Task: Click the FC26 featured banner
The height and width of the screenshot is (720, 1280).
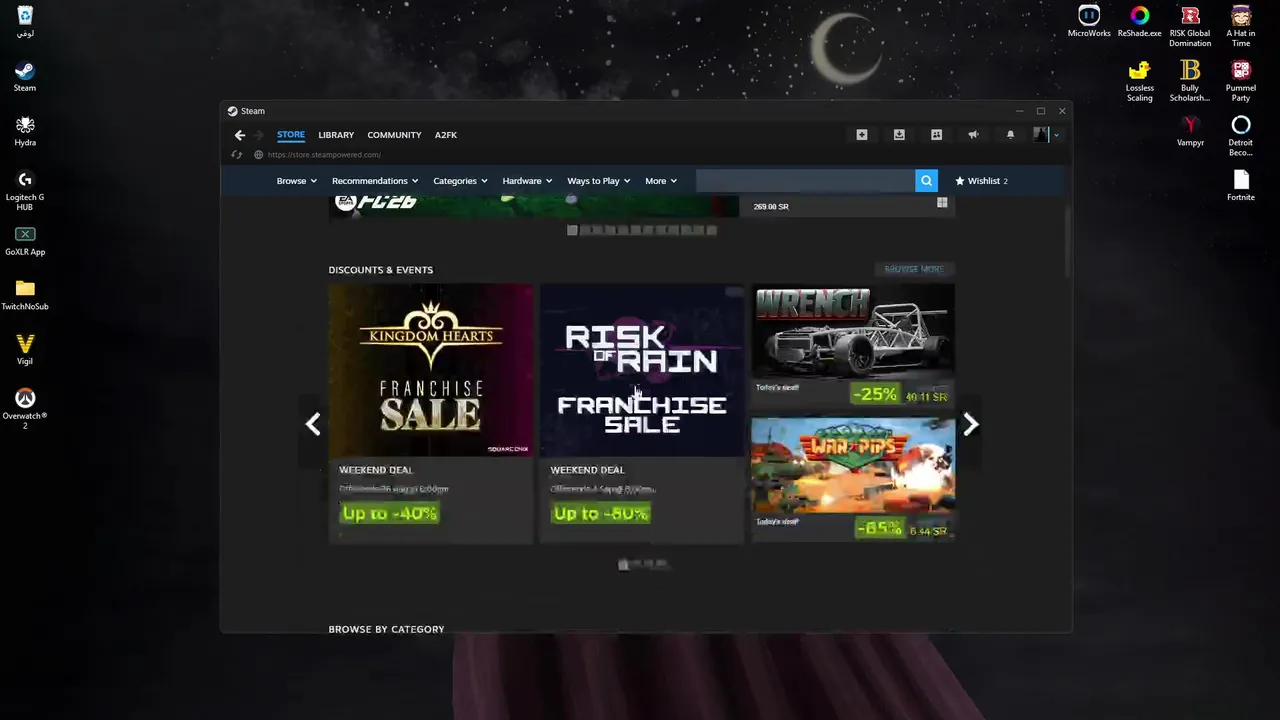Action: coord(534,206)
